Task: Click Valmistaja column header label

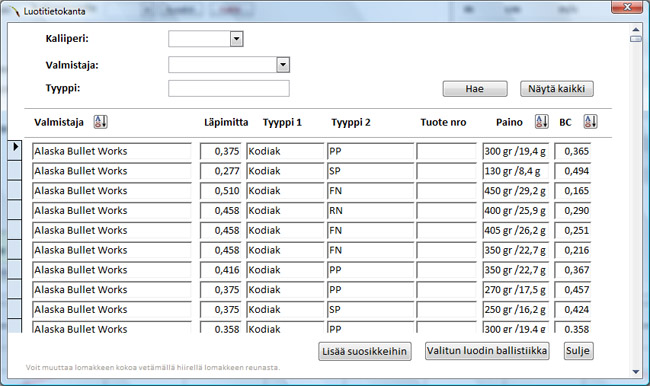Action: click(59, 122)
